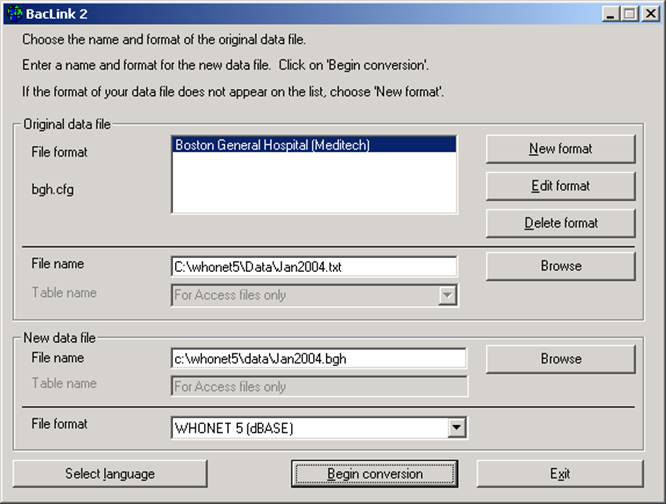Browse for the new data file

561,359
